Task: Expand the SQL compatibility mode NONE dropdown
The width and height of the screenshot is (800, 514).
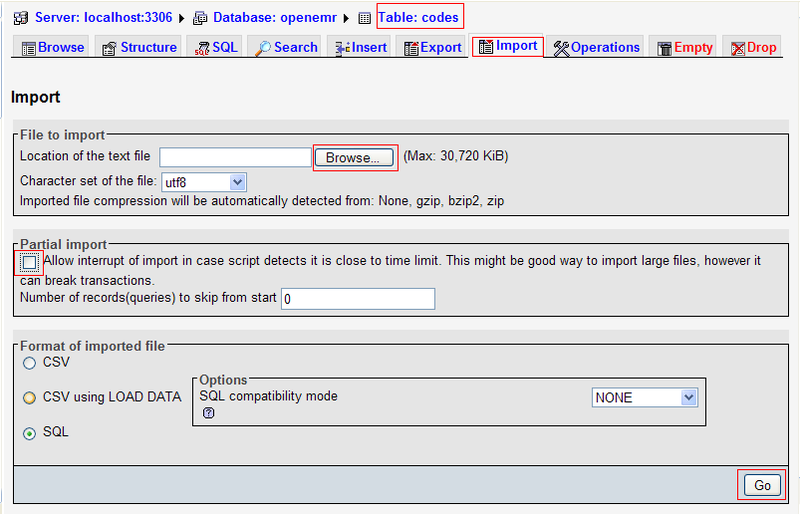Action: 644,397
